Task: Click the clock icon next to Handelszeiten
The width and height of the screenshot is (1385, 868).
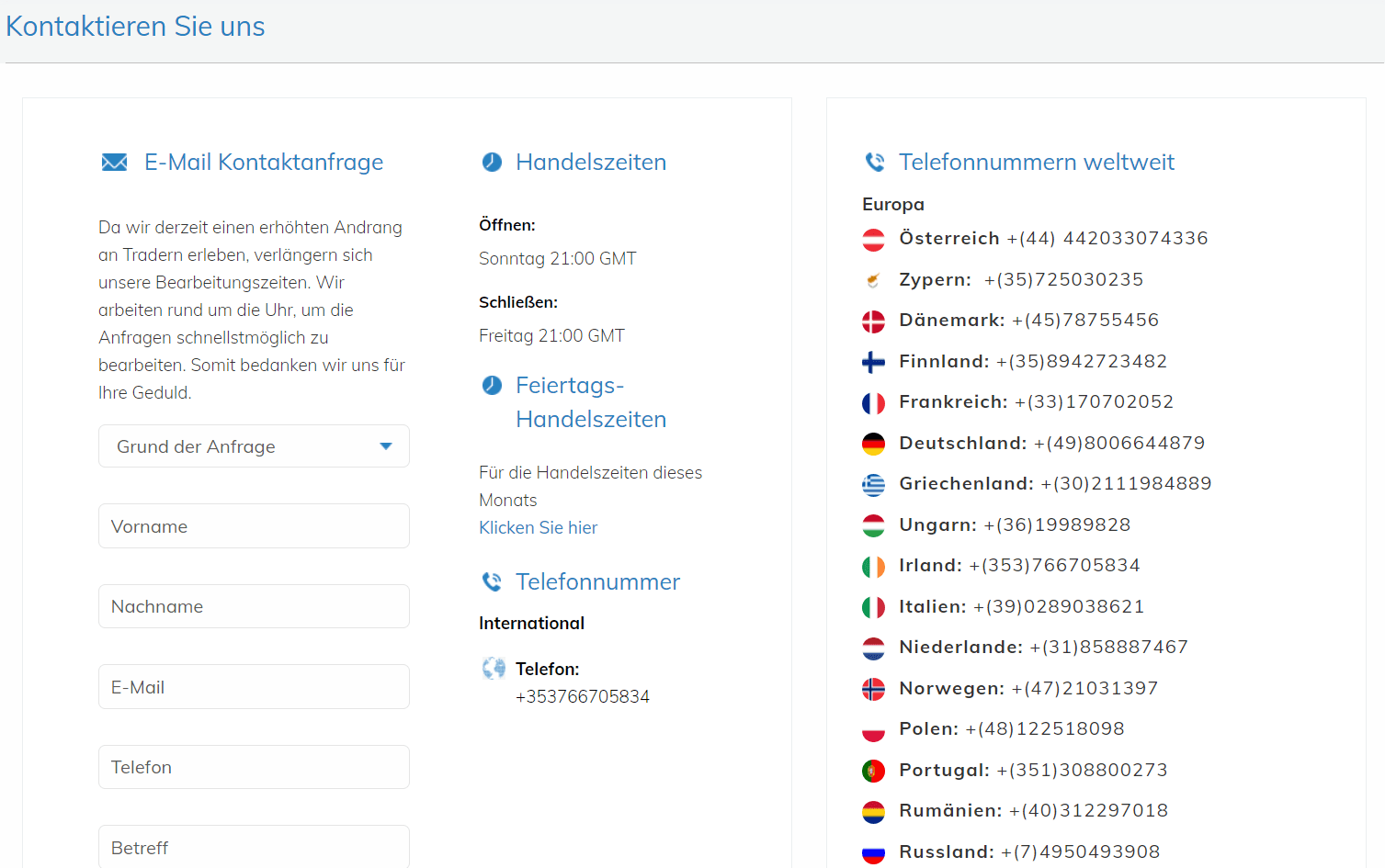Action: (x=493, y=163)
